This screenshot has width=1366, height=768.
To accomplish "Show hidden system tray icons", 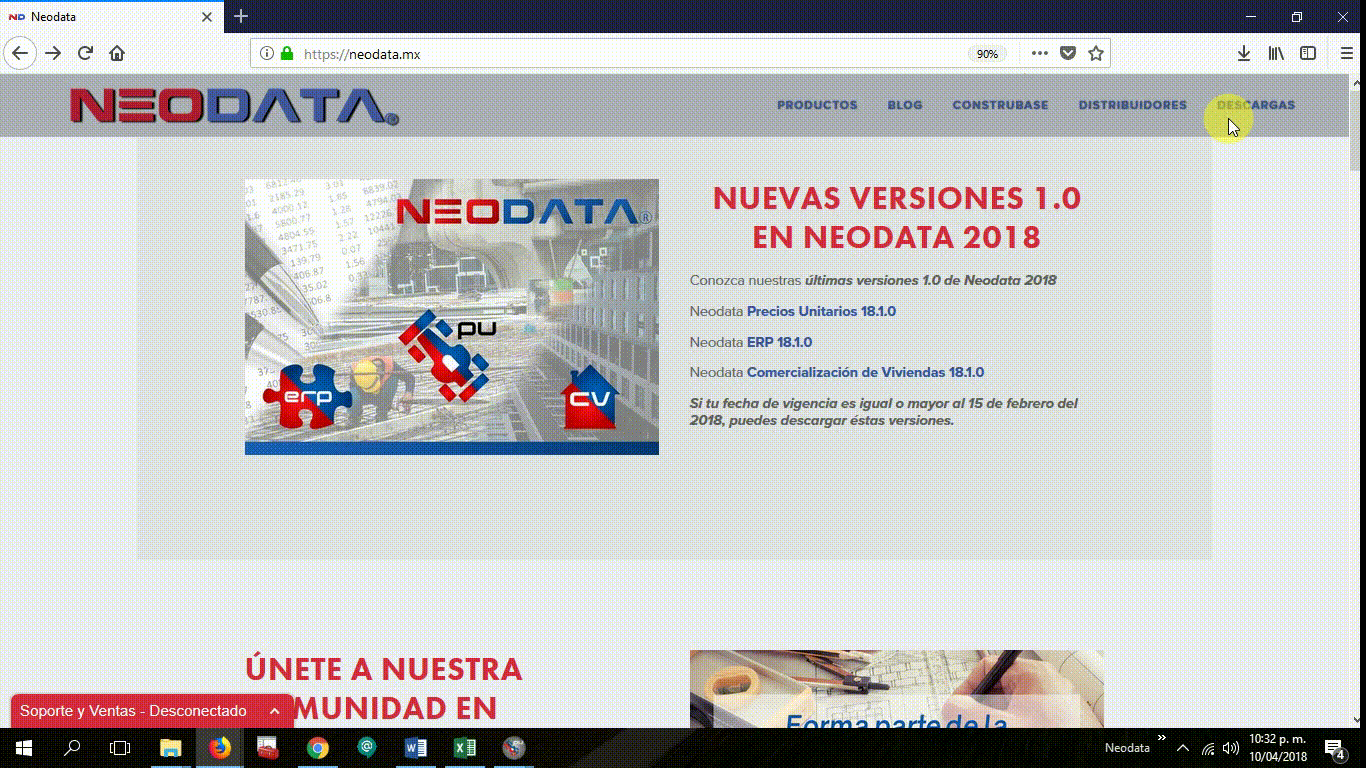I will tap(1183, 748).
